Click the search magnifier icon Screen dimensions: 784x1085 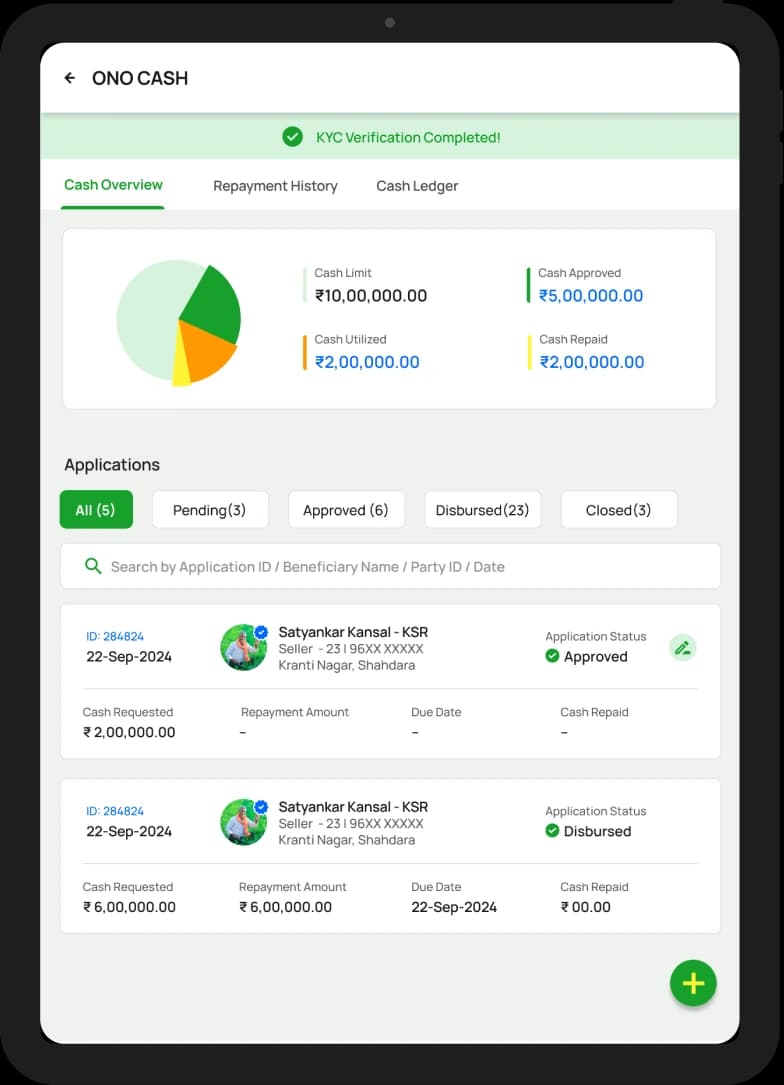coord(93,566)
